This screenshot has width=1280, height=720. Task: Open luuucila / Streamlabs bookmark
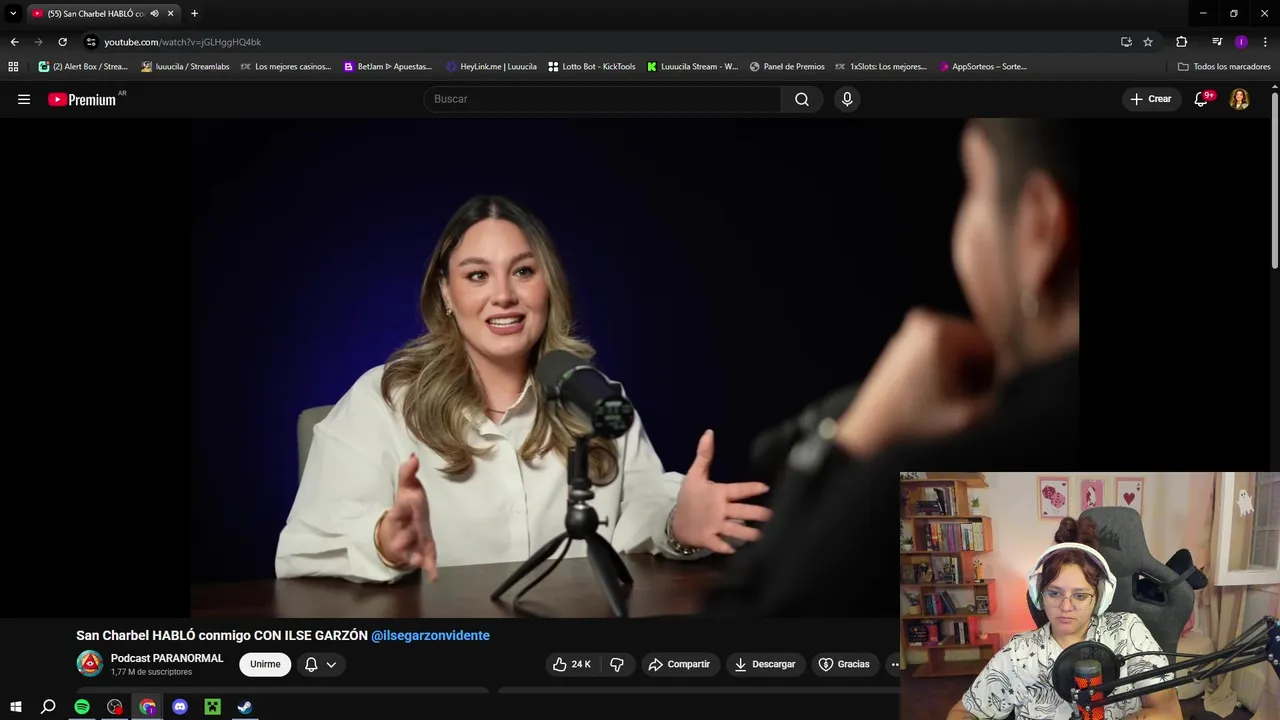coord(186,67)
